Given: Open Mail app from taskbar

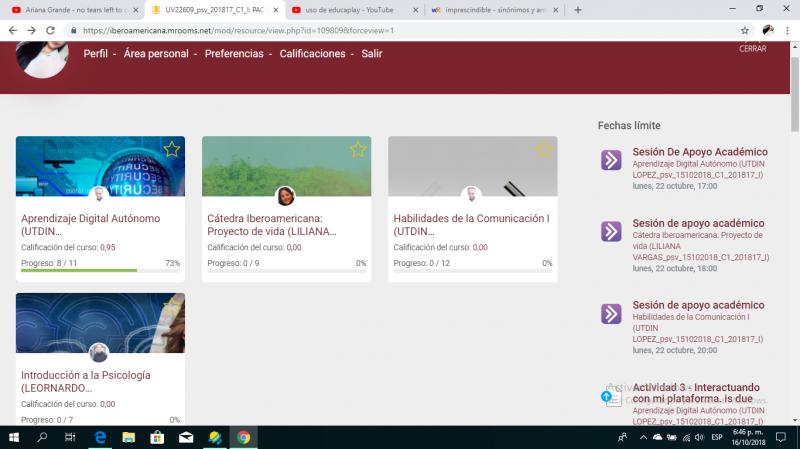Looking at the screenshot, I should coord(186,437).
